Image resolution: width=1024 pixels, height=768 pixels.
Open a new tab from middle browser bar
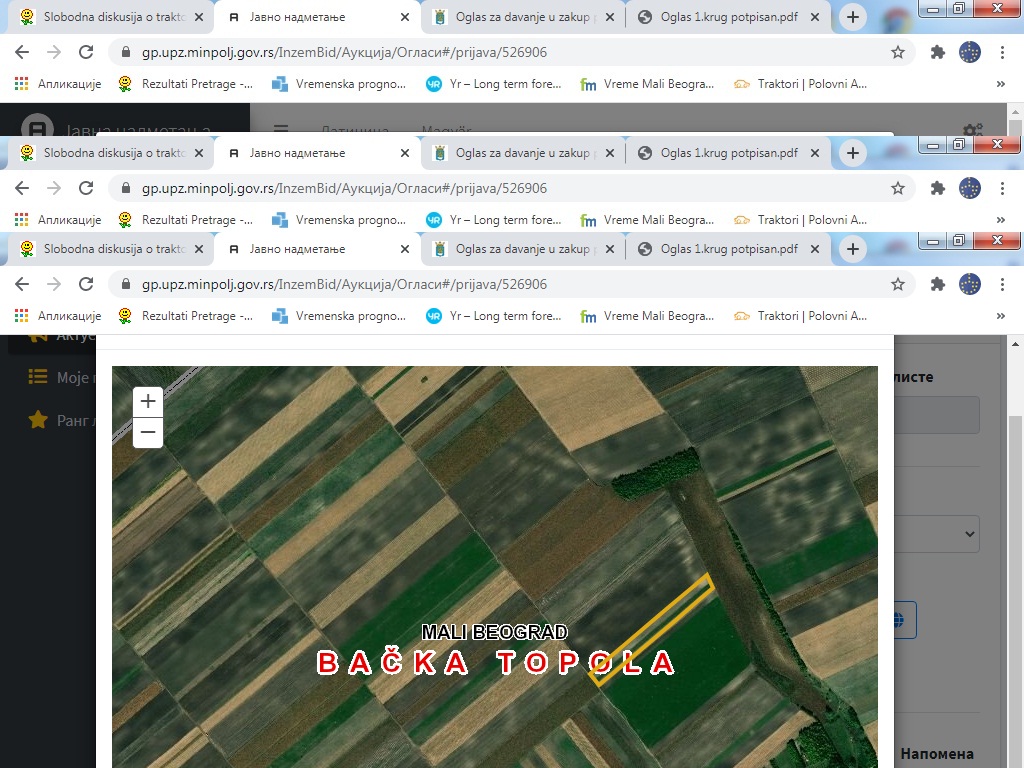coord(852,153)
